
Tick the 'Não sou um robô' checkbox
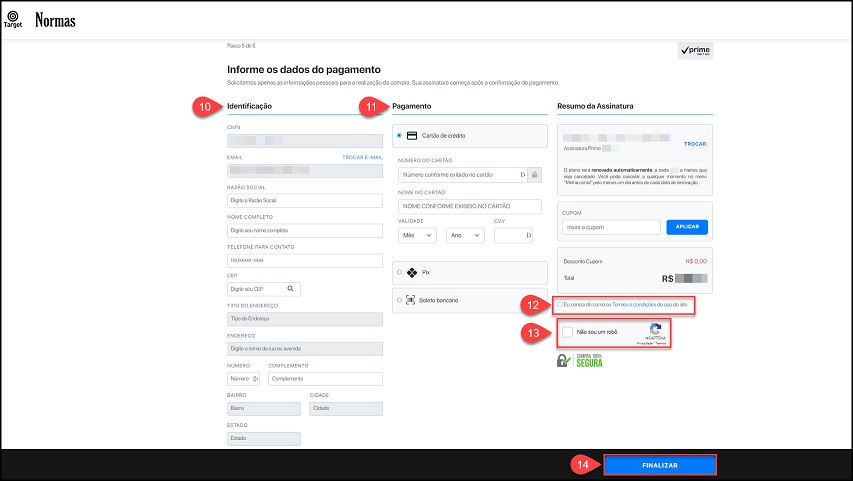point(568,332)
